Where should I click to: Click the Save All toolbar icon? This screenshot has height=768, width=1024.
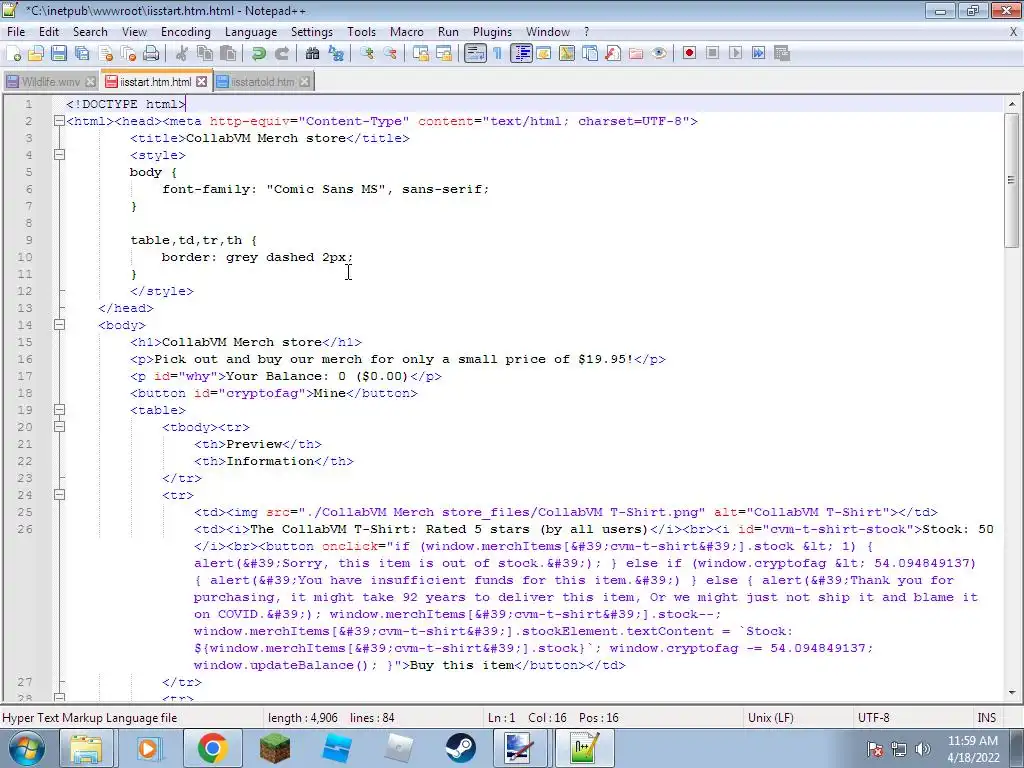82,54
